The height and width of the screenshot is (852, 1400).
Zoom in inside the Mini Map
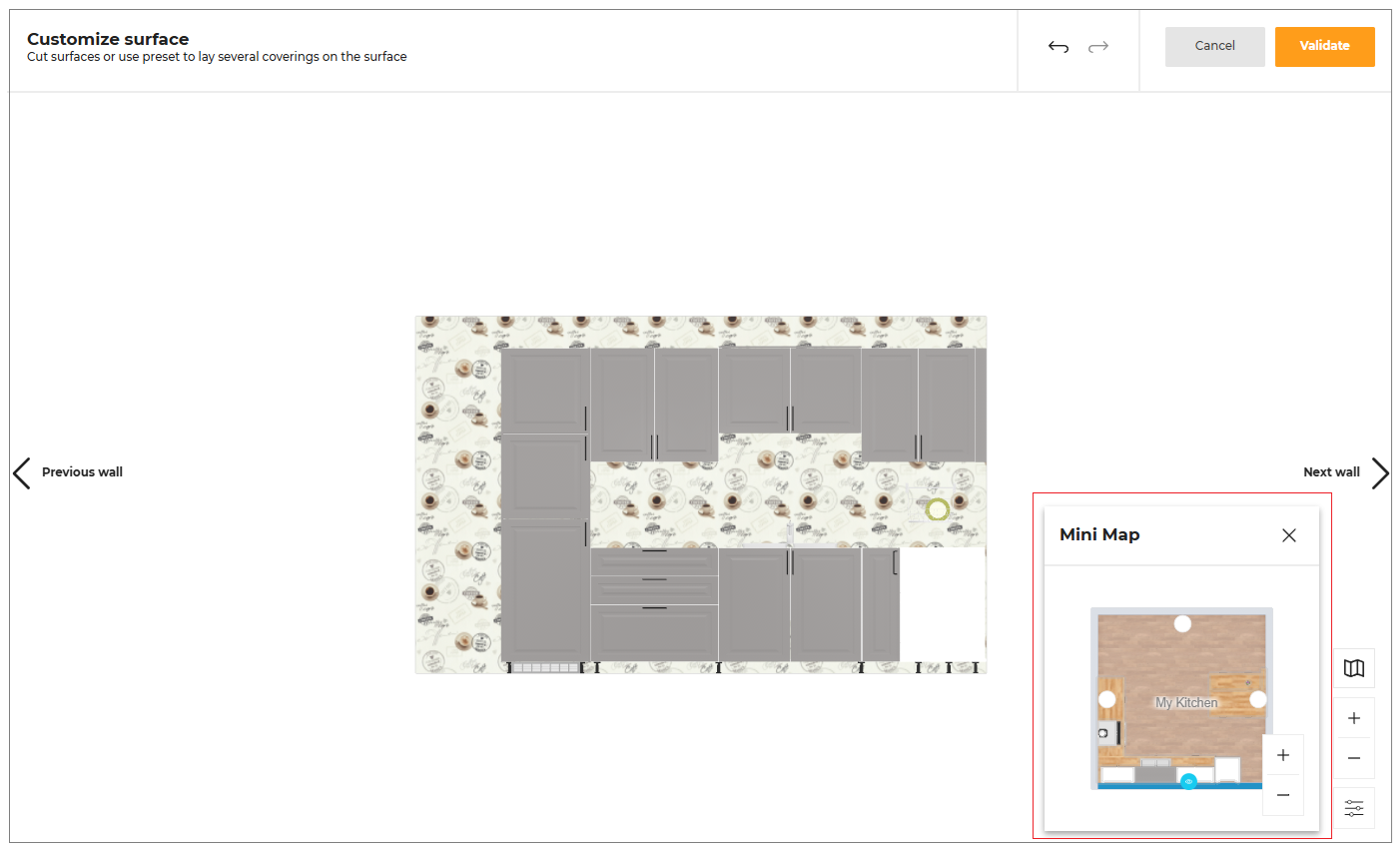click(x=1283, y=755)
